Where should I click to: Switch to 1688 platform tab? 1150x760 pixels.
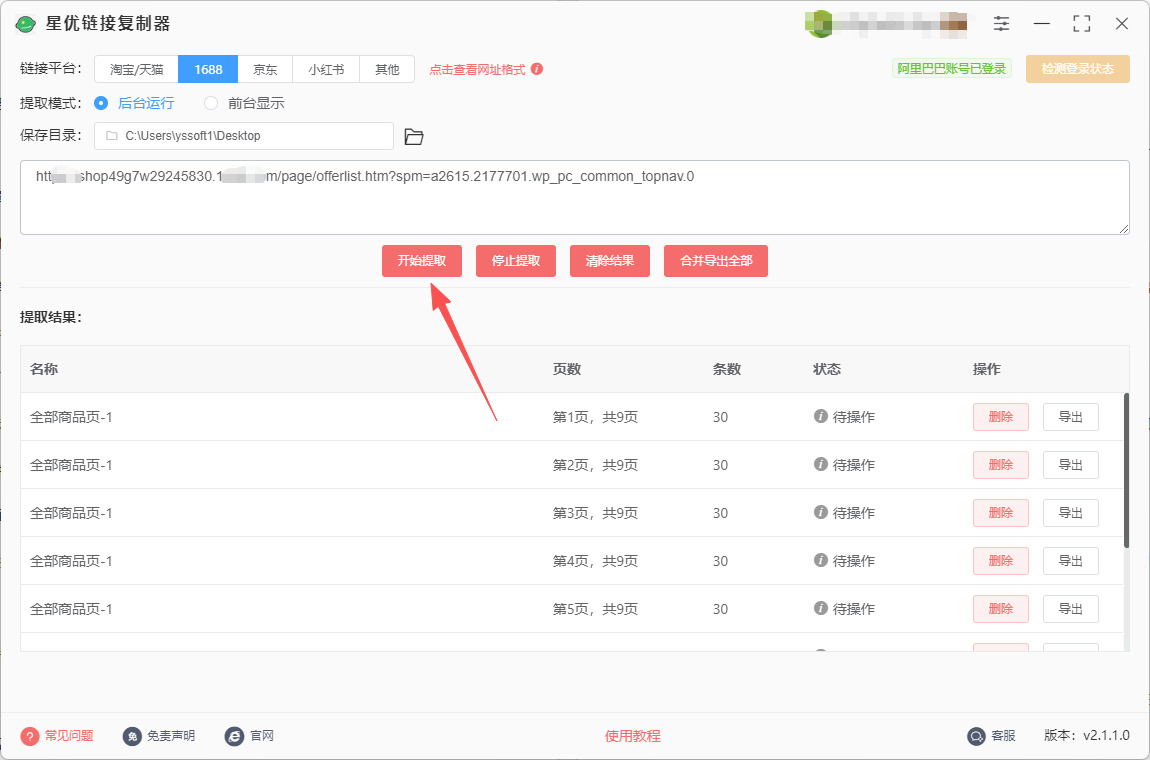pos(208,70)
